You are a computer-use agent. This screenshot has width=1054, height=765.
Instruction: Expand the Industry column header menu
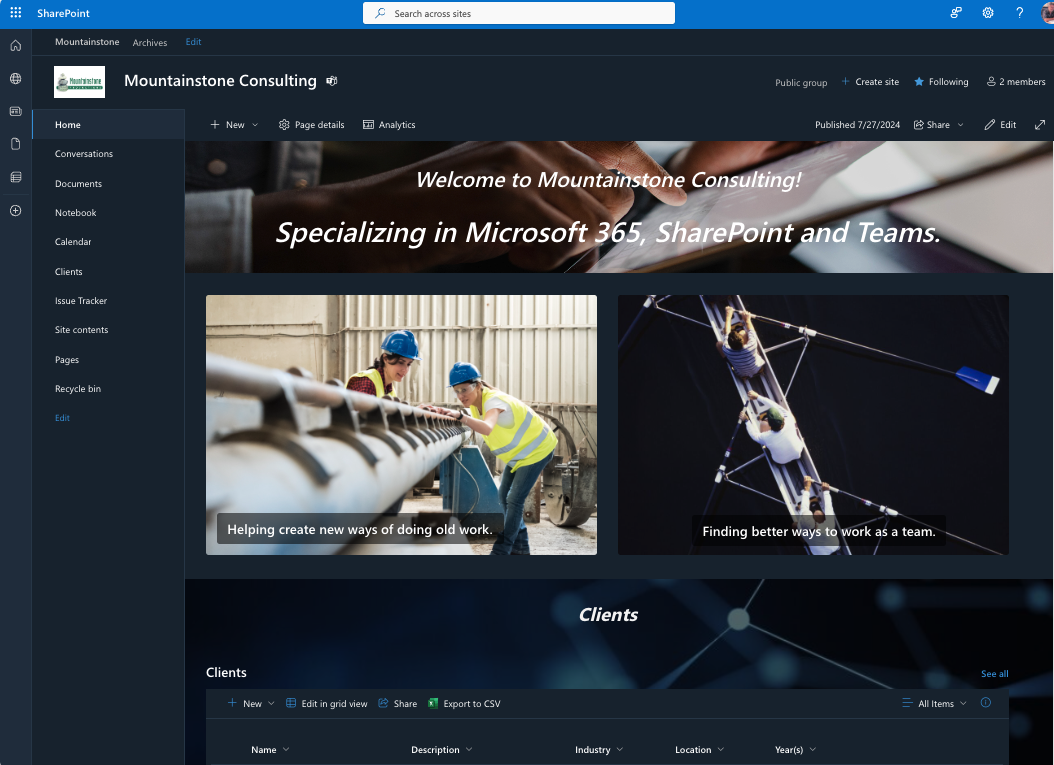point(619,750)
